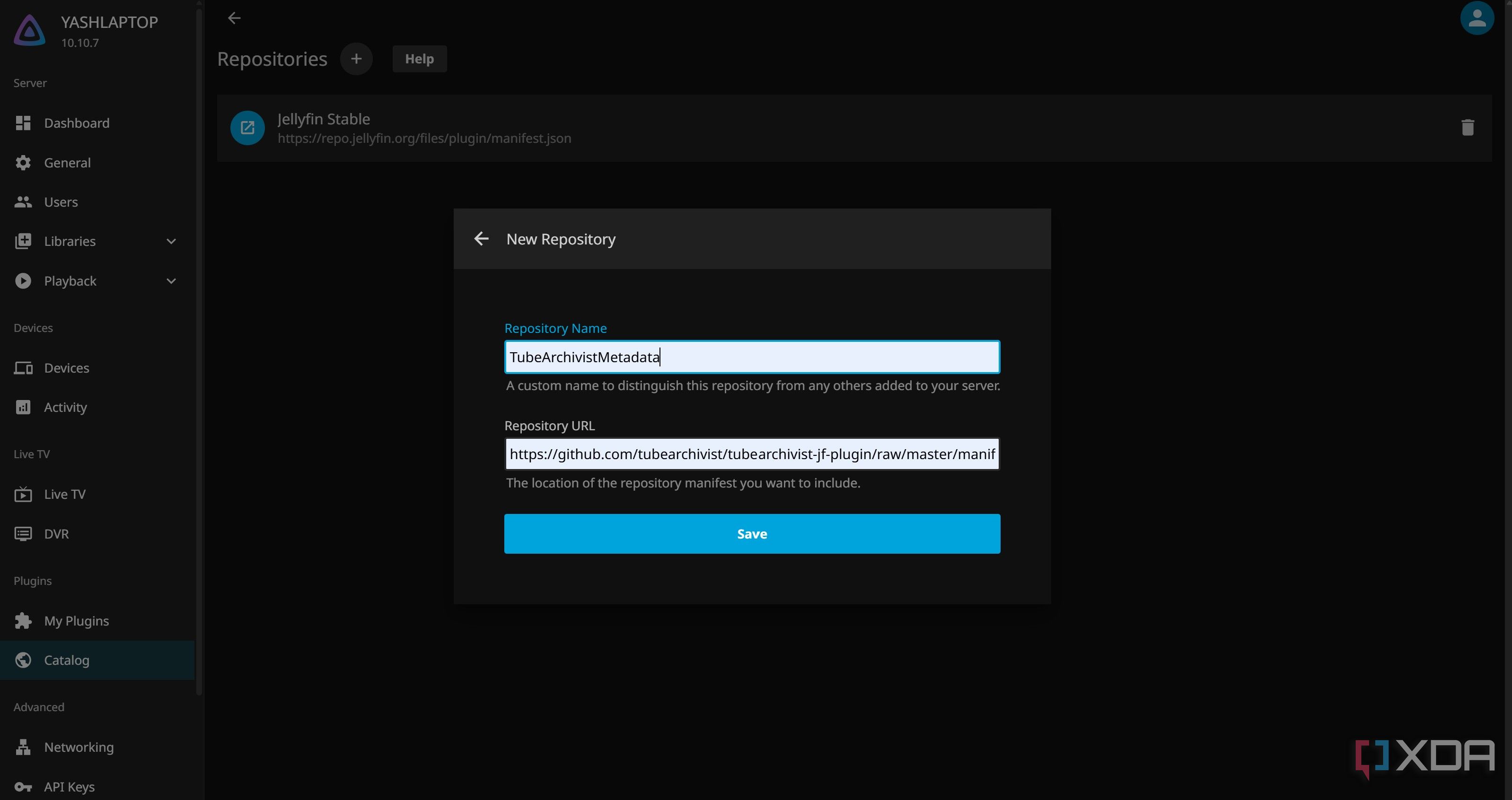The width and height of the screenshot is (1512, 800).
Task: Click the 10.10.7 version number
Action: (80, 43)
